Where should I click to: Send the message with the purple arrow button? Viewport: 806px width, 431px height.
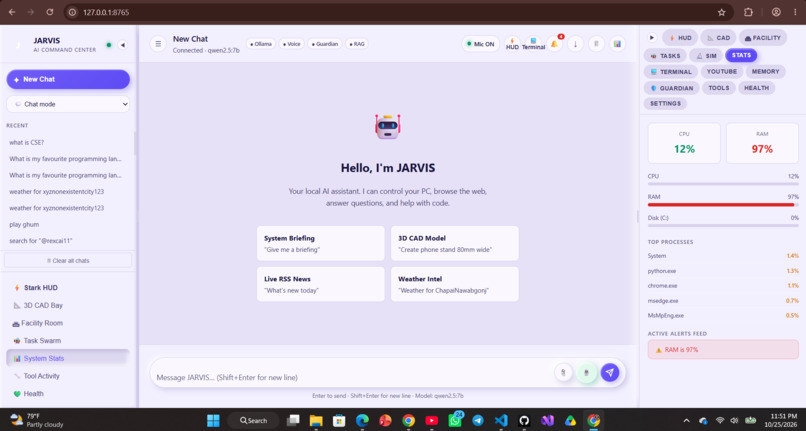coord(610,372)
